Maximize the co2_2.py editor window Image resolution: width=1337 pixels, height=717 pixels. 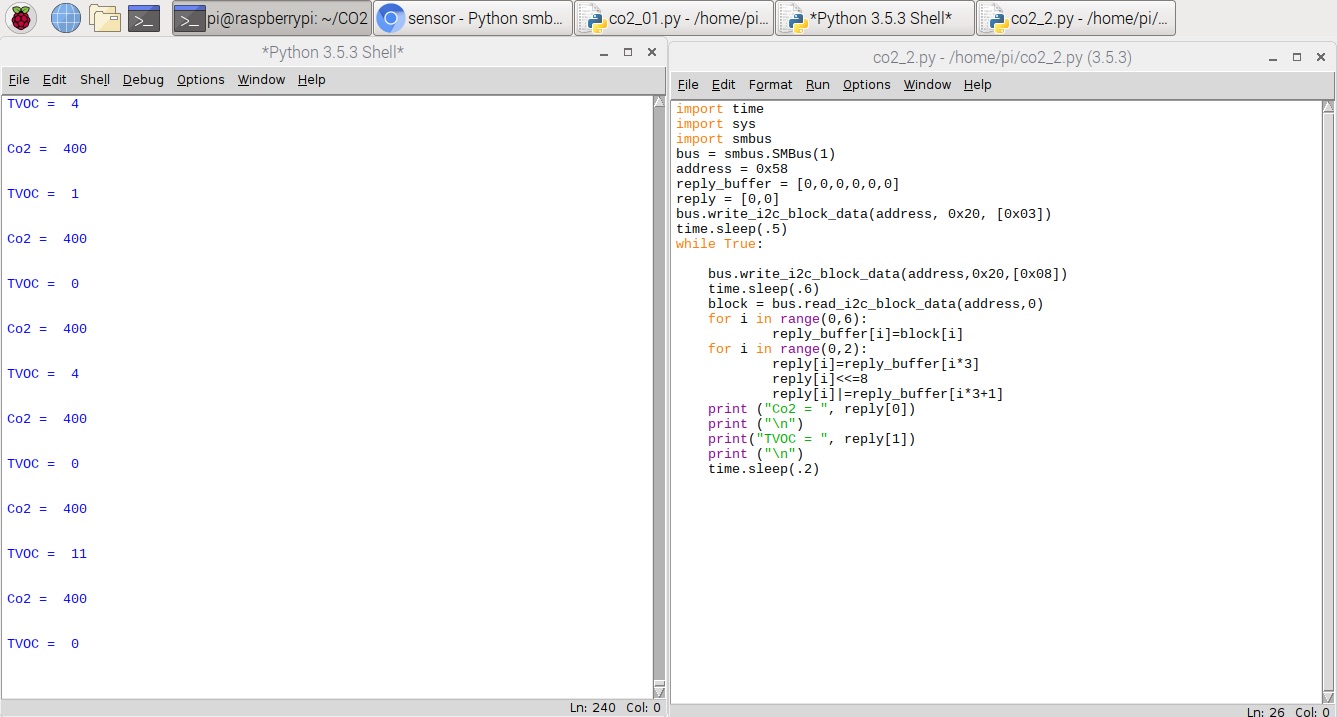1297,58
